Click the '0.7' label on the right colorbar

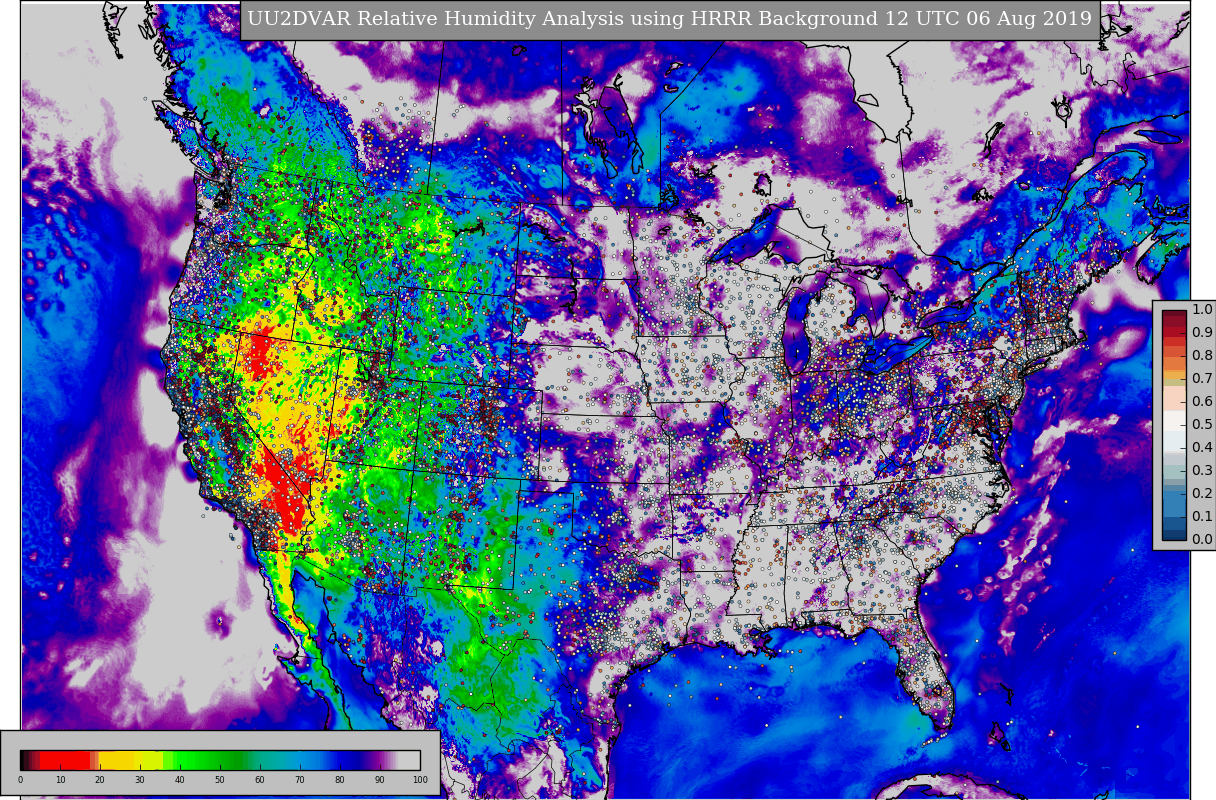1202,378
